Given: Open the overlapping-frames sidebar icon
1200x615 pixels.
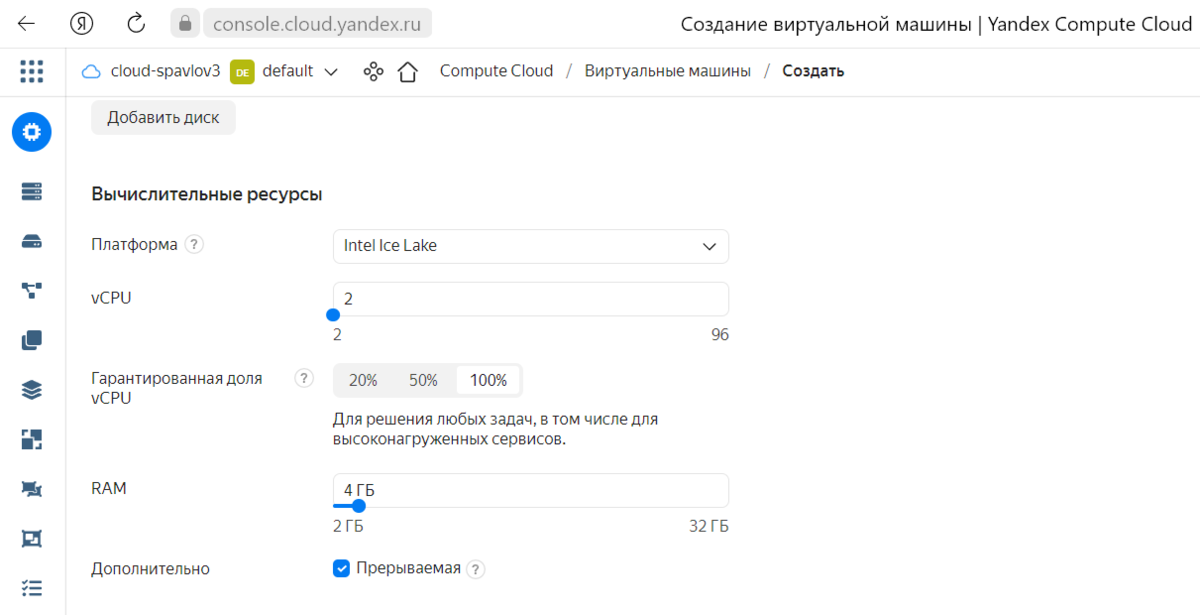Looking at the screenshot, I should pyautogui.click(x=32, y=489).
